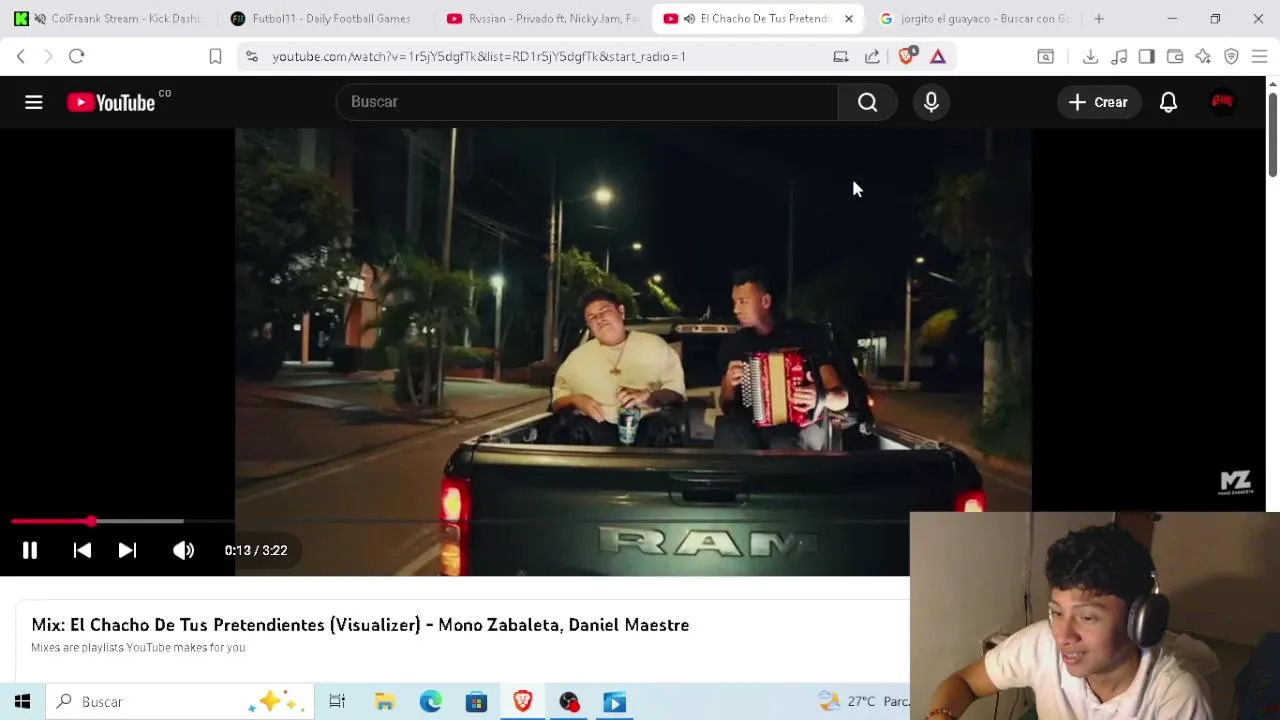Reload the current page
The height and width of the screenshot is (720, 1280).
(76, 57)
